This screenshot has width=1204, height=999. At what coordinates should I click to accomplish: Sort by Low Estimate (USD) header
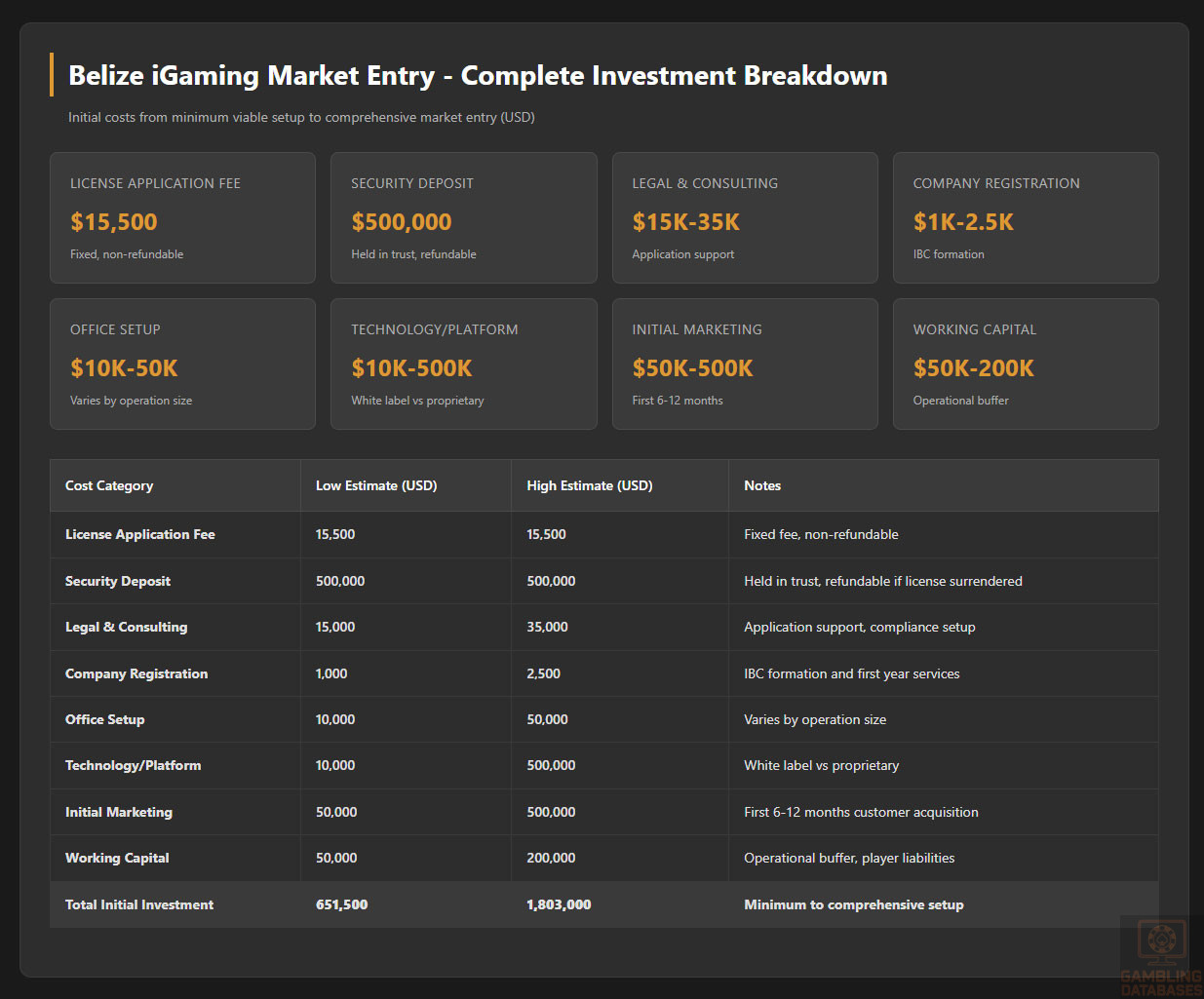(x=376, y=485)
